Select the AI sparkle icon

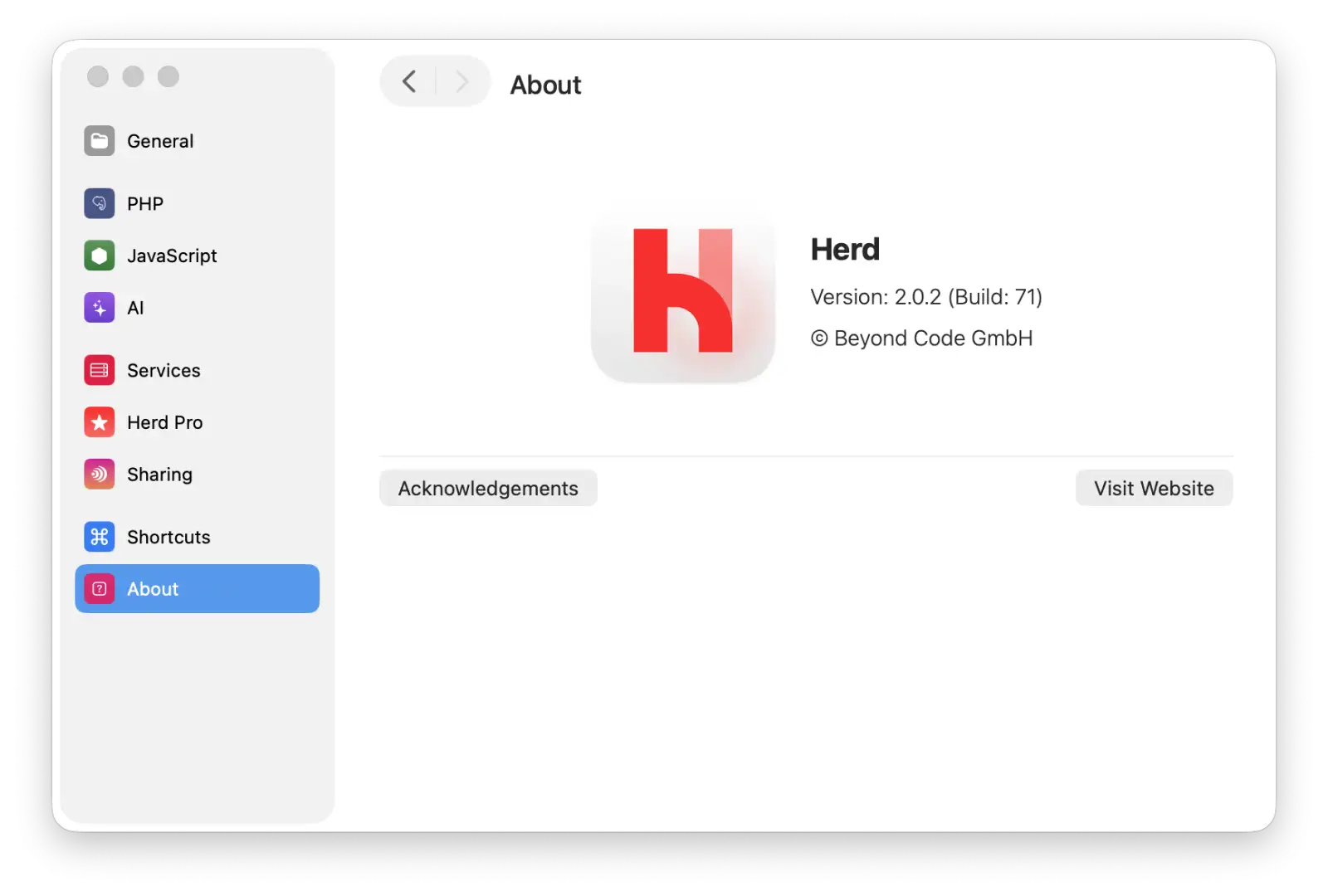[x=99, y=308]
